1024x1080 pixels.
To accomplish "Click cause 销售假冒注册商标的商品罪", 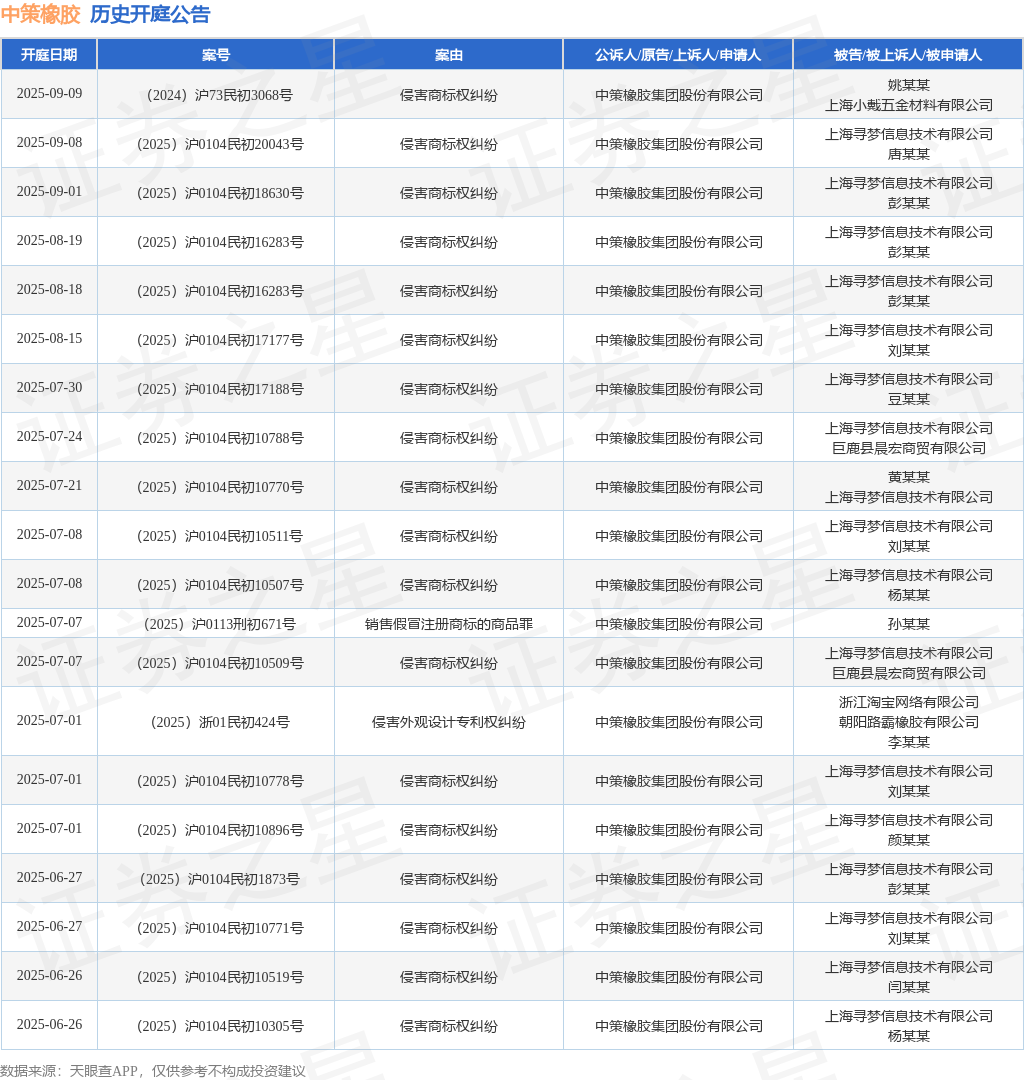I will point(448,624).
